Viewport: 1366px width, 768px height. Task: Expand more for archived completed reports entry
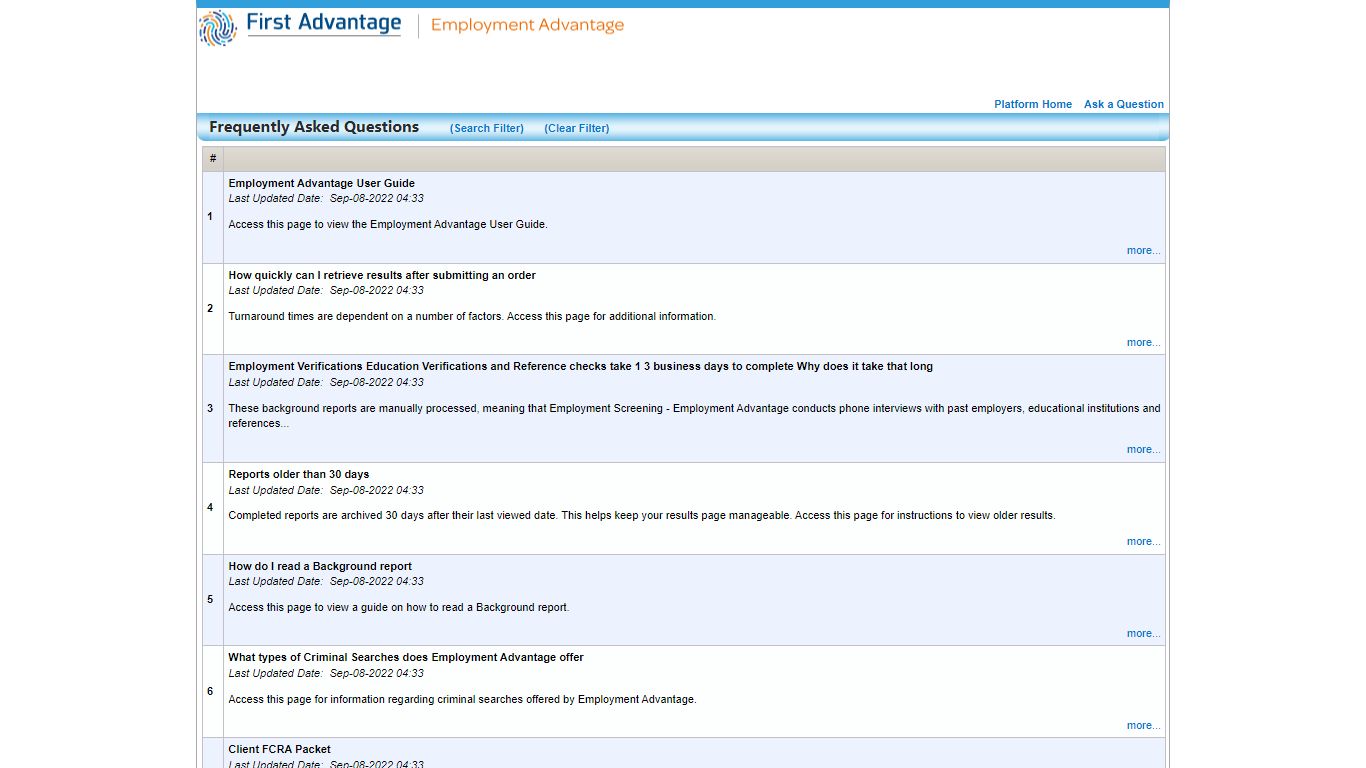(1143, 542)
